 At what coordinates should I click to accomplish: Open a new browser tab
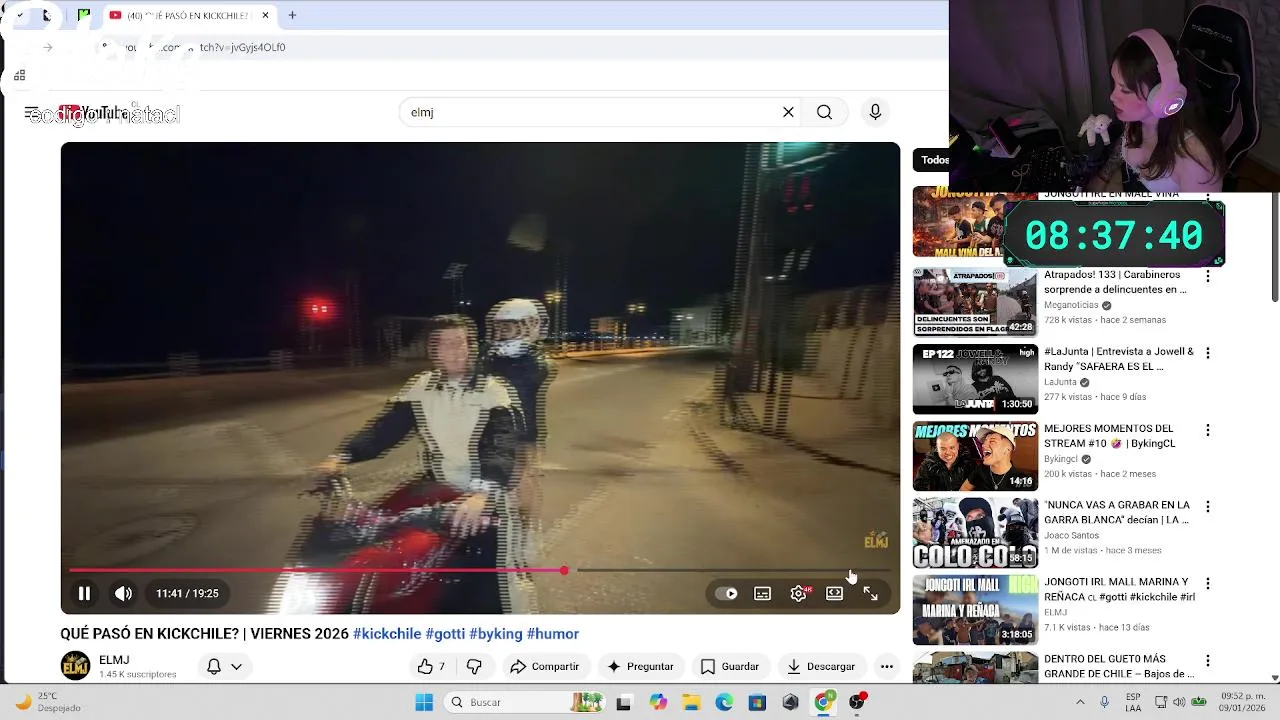click(292, 15)
